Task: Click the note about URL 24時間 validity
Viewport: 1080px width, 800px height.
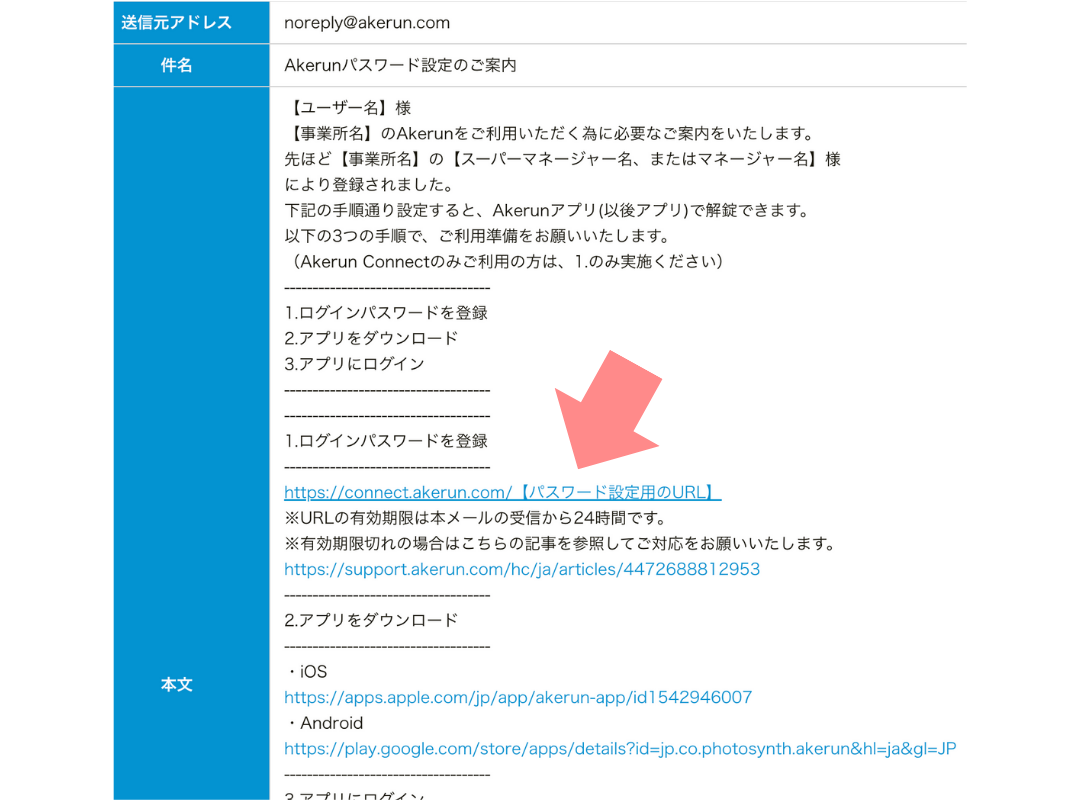Action: 475,518
